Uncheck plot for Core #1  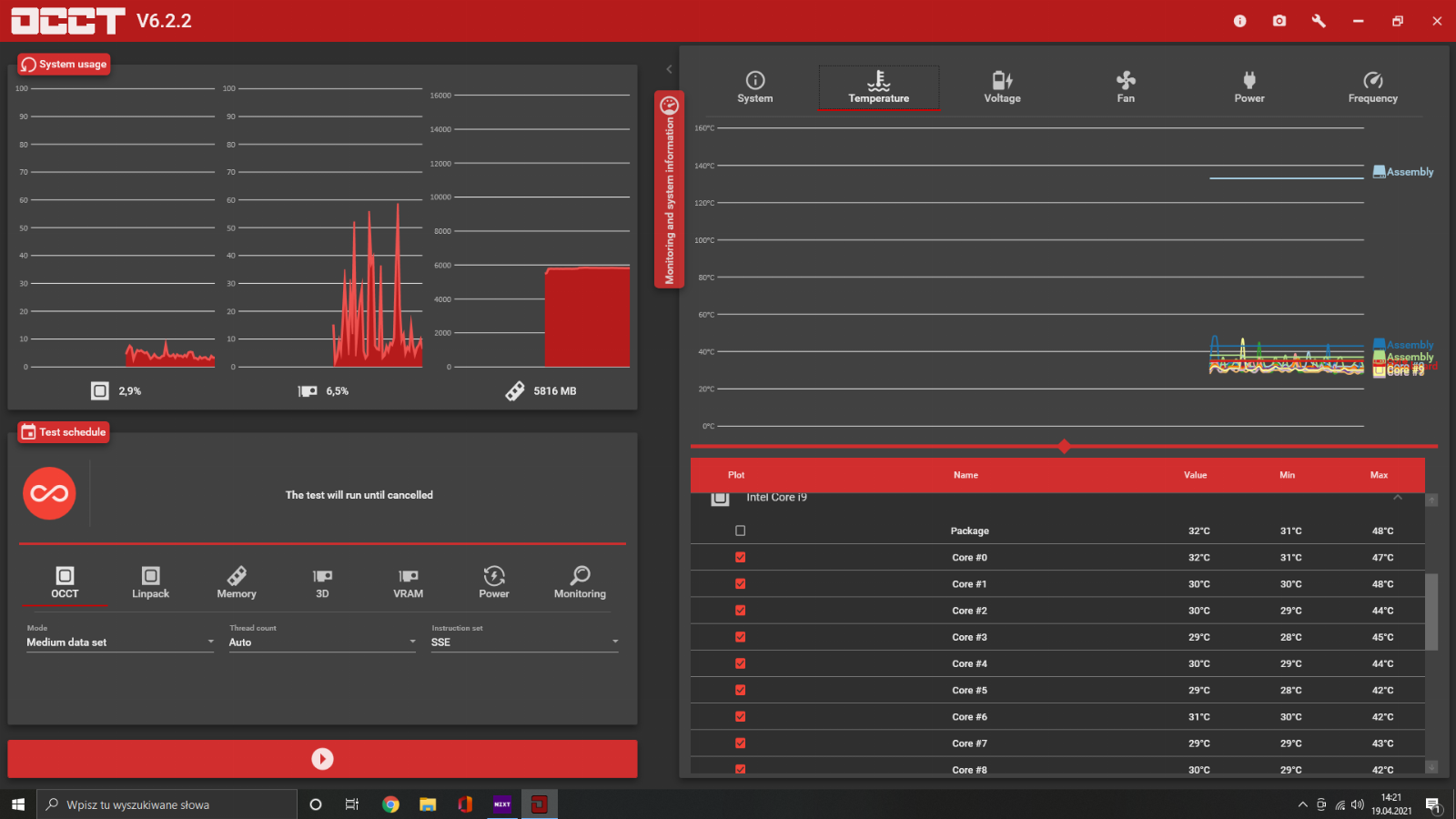click(740, 583)
